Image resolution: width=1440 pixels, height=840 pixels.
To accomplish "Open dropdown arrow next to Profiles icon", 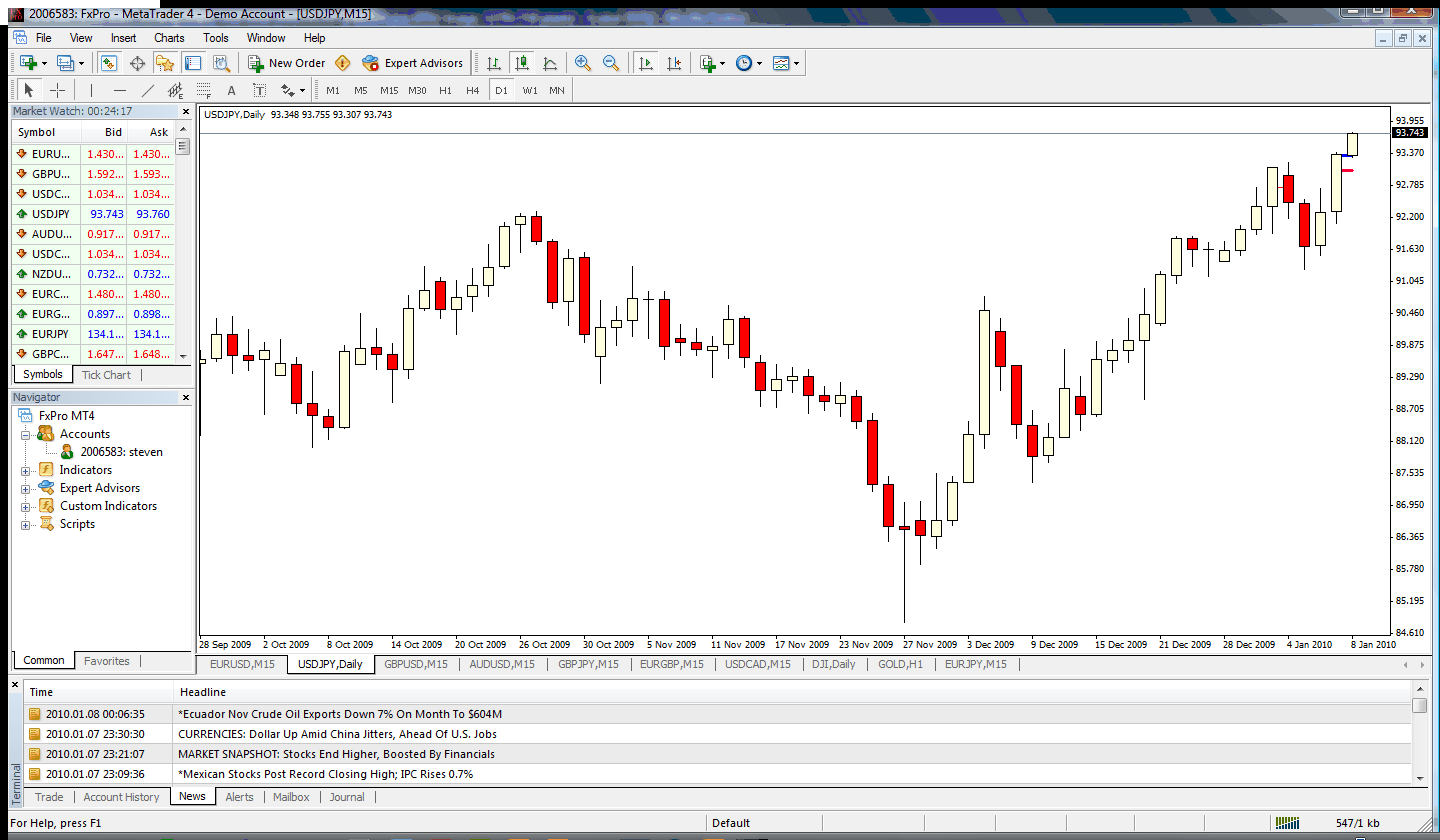I will [x=82, y=63].
